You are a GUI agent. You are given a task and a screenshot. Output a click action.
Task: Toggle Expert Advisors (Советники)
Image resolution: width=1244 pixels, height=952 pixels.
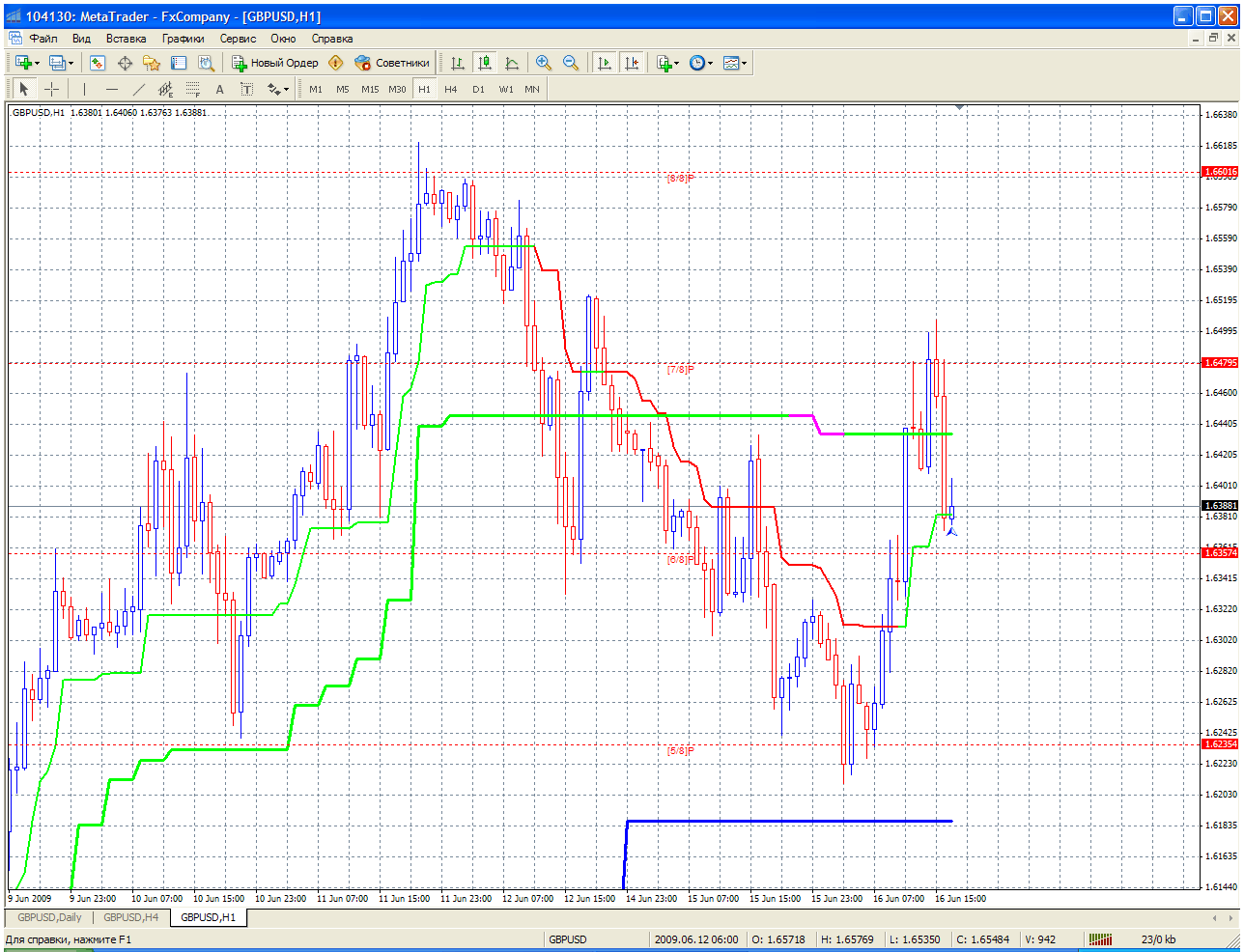pos(391,63)
